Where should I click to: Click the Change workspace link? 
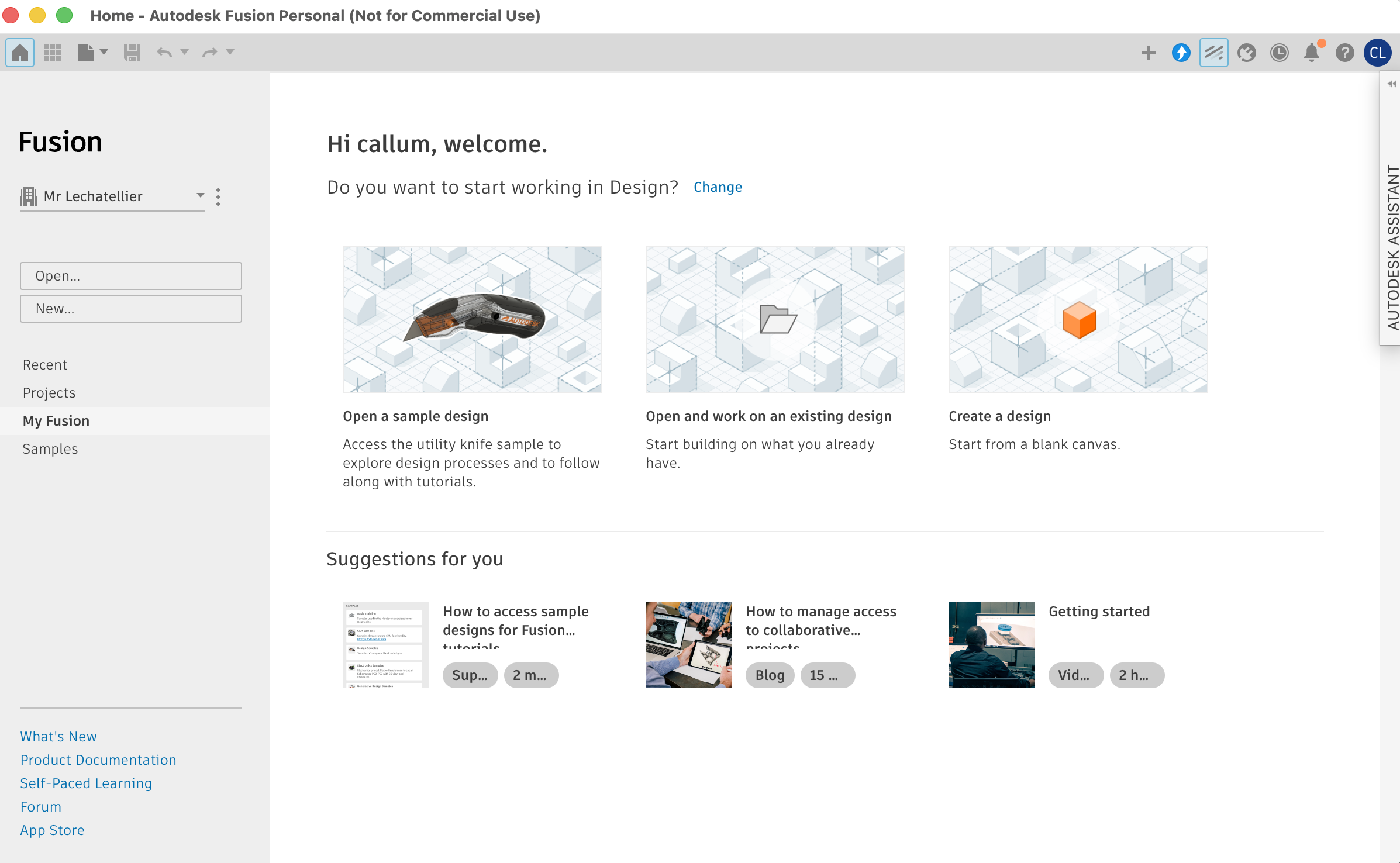pos(718,187)
